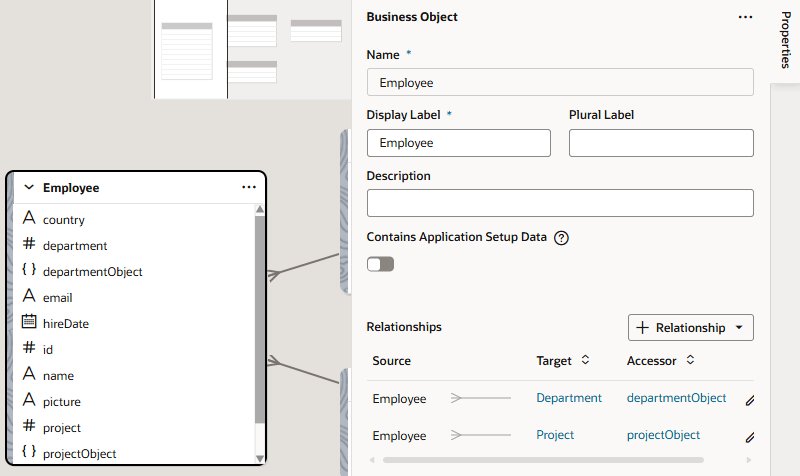Open the Department target link
This screenshot has width=800, height=476.
(x=569, y=398)
